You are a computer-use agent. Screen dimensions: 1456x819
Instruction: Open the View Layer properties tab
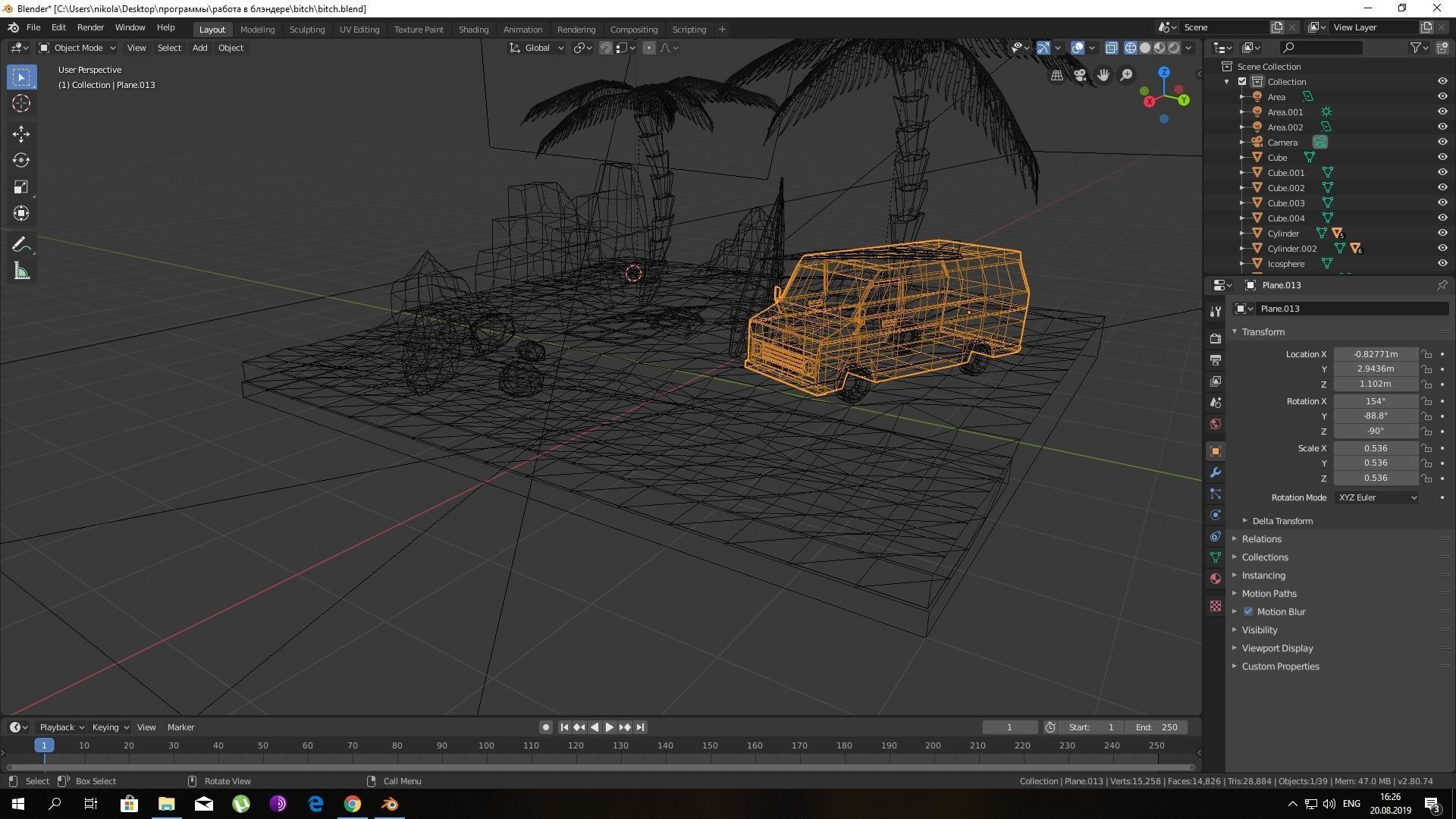point(1216,381)
